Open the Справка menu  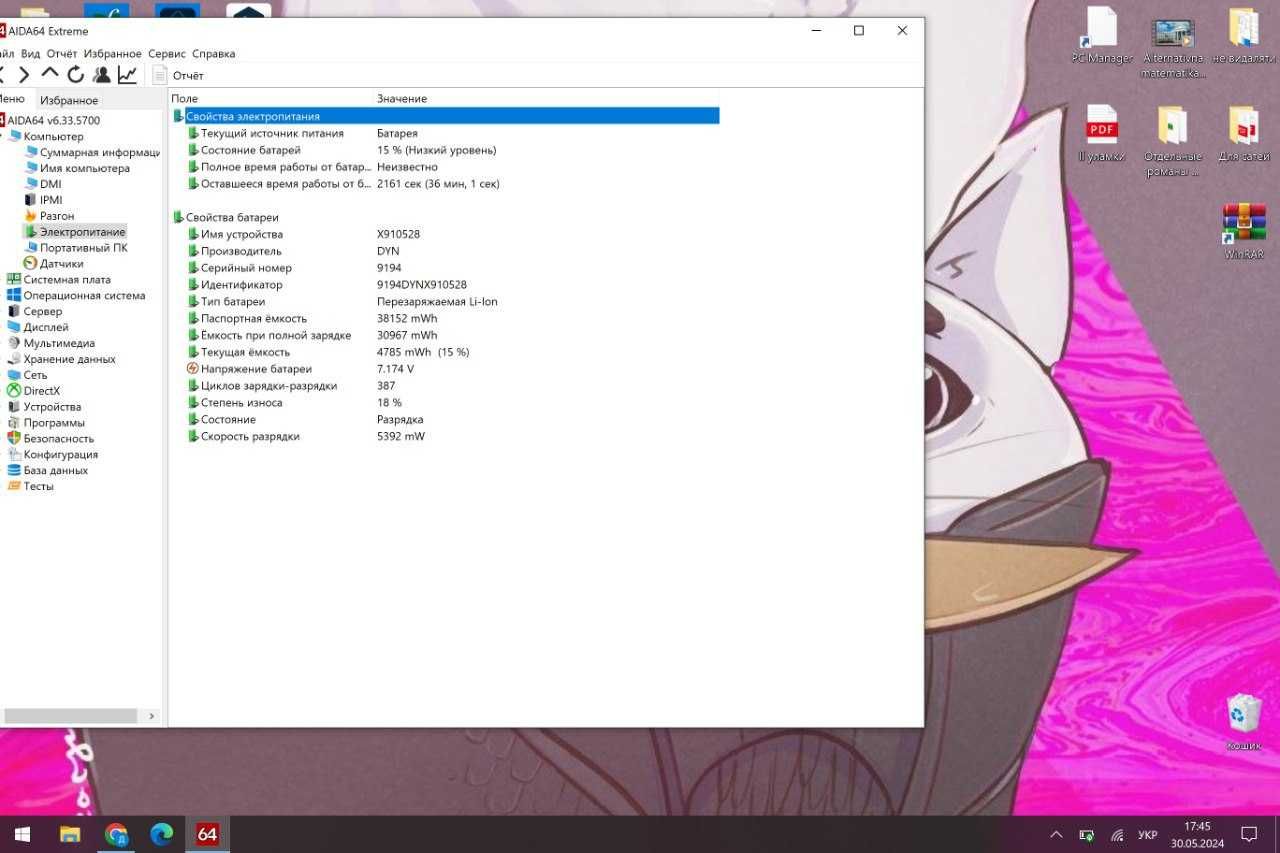click(x=214, y=53)
